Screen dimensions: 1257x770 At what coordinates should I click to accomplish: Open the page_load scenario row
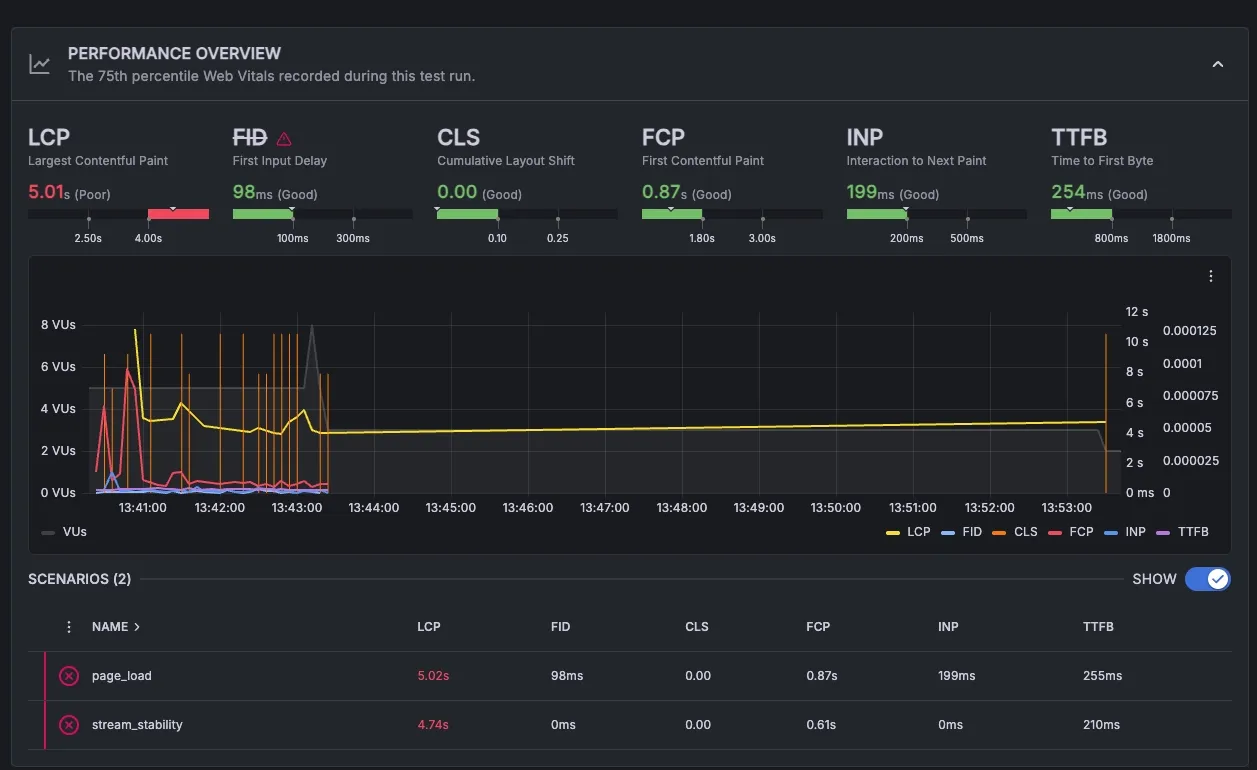click(122, 676)
